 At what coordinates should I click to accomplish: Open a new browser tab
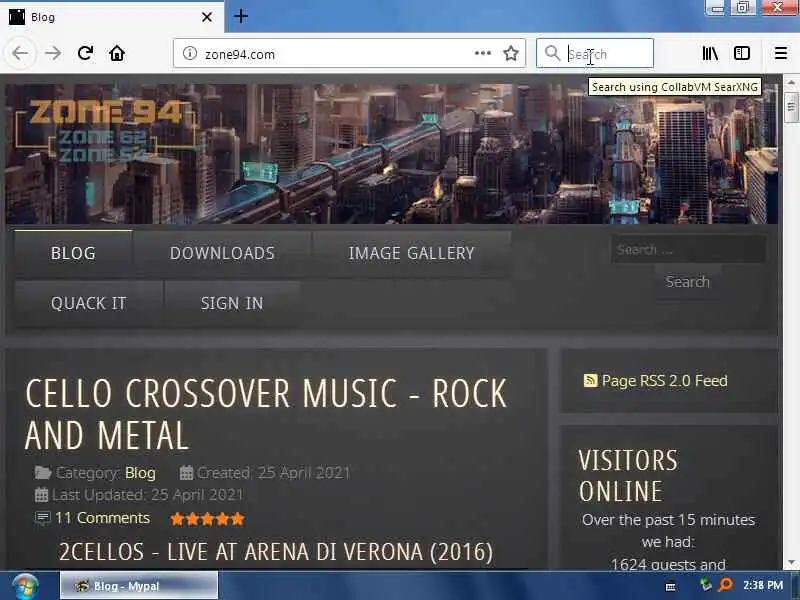point(241,16)
